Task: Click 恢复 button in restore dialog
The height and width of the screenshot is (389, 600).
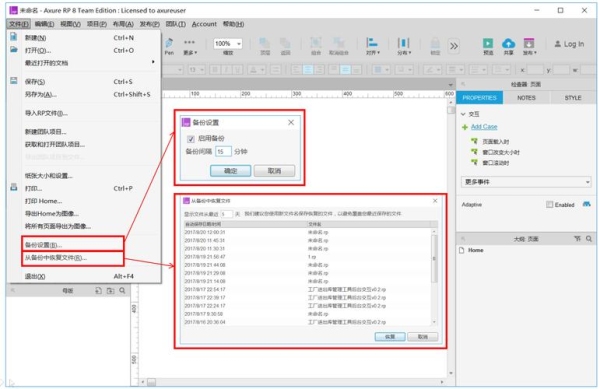Action: [x=390, y=337]
